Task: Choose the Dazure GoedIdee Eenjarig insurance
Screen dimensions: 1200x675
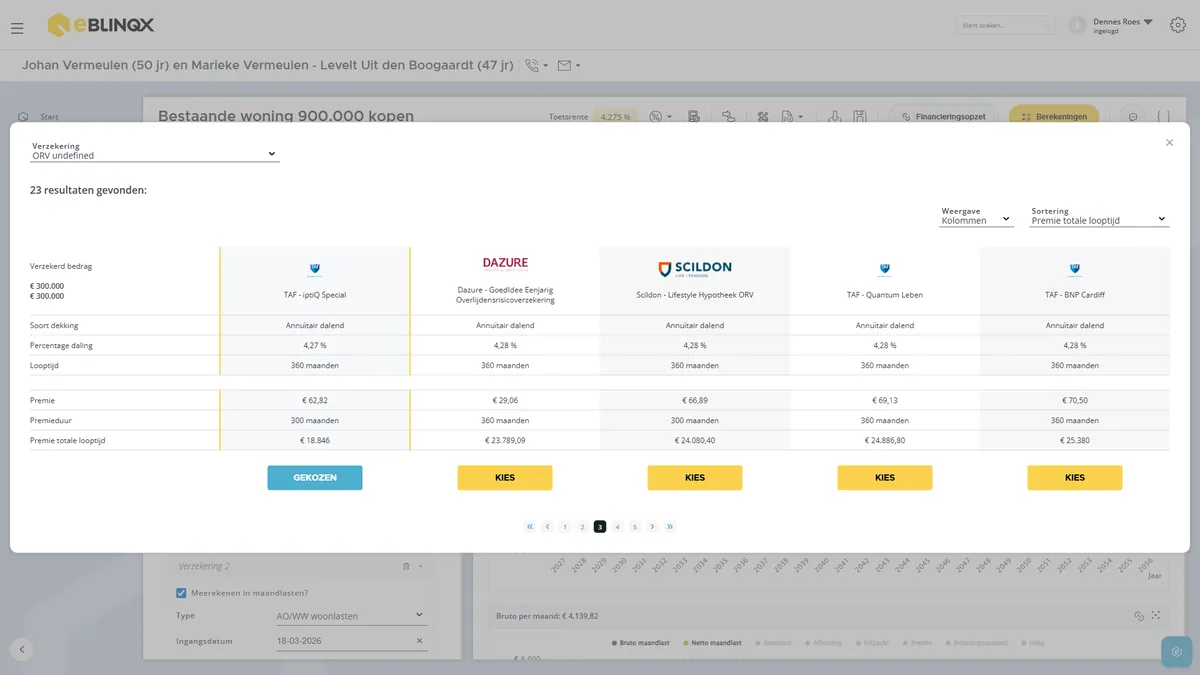Action: (505, 478)
